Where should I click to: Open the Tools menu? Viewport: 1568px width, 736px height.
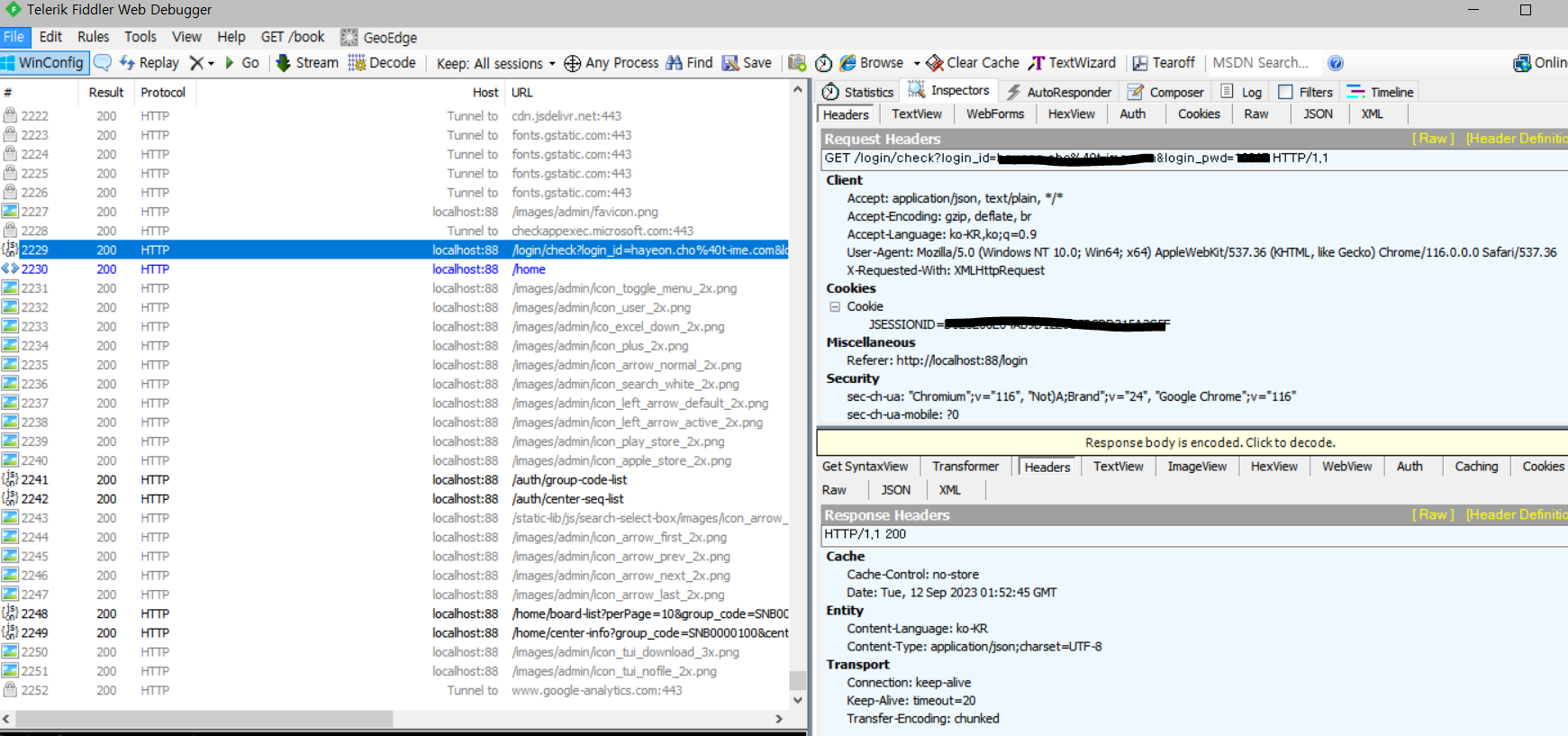point(140,37)
